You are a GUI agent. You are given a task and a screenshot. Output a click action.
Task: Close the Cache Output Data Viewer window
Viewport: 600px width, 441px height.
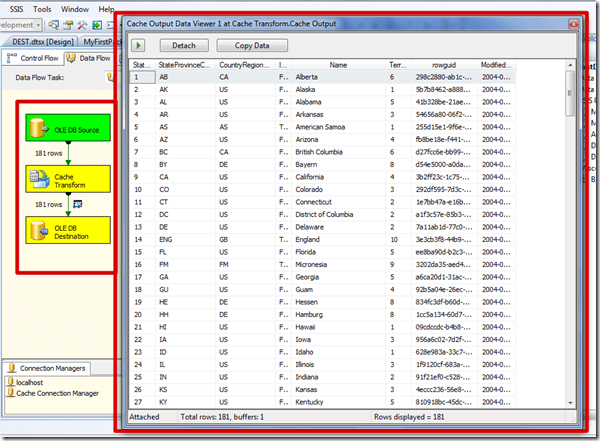(574, 23)
